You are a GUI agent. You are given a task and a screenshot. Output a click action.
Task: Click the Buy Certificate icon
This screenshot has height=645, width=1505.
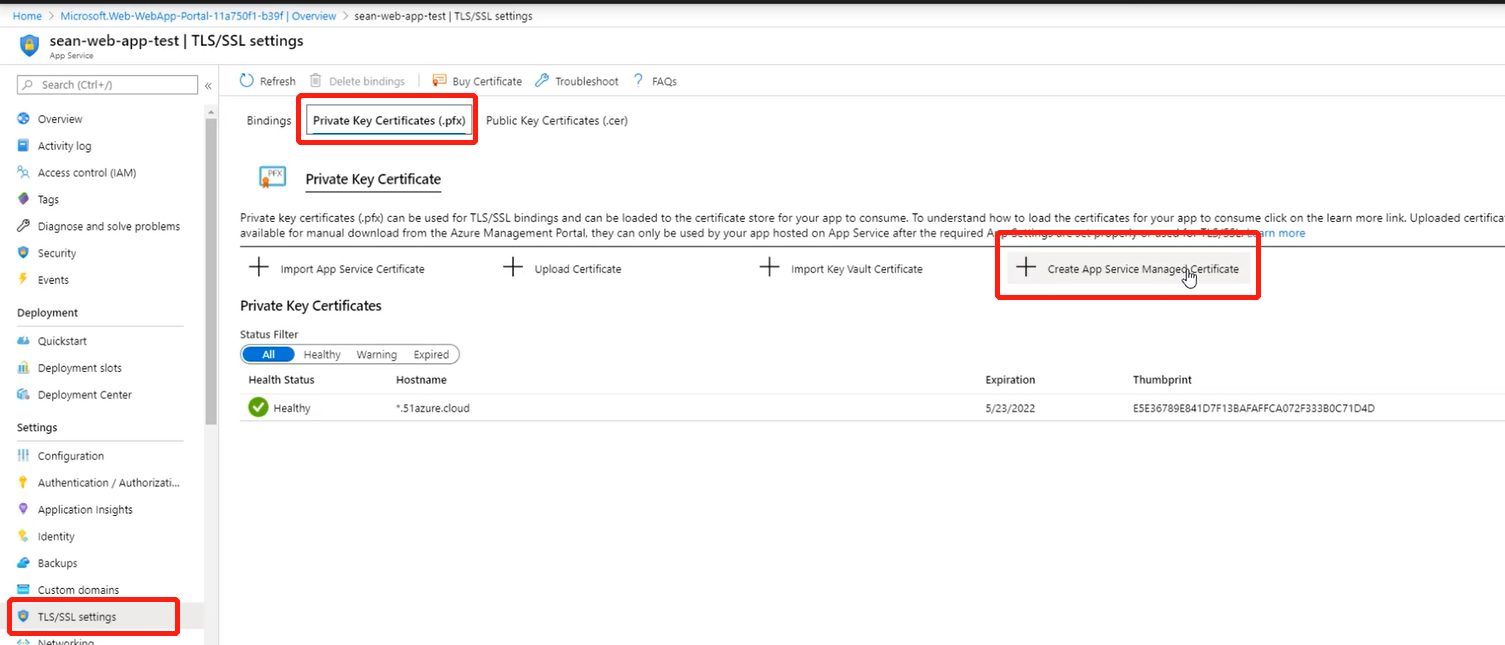point(439,81)
